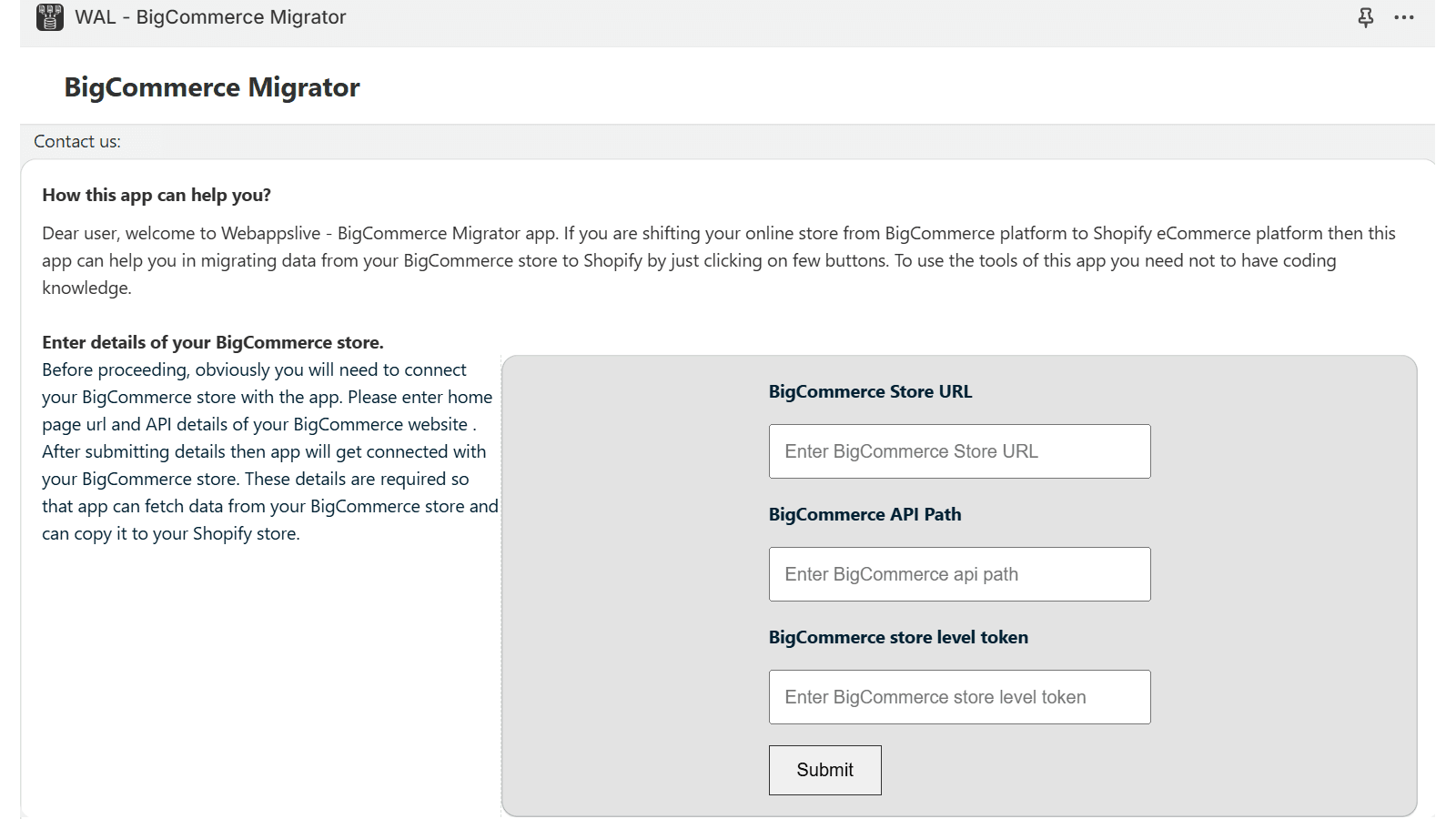Click the pin toggle near the ellipsis
Viewport: 1456px width, 819px height.
[x=1364, y=17]
